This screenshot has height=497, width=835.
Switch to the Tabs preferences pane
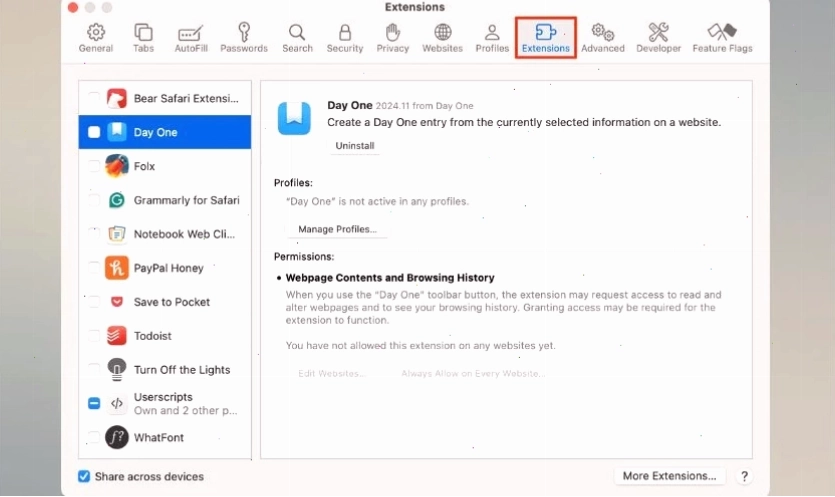tap(143, 38)
